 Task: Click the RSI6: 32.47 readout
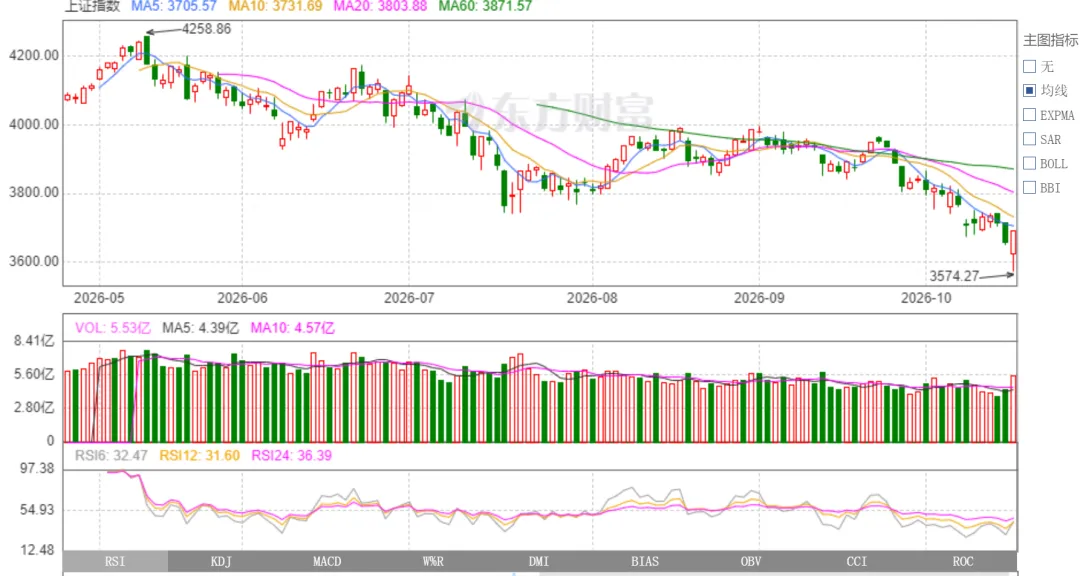click(111, 455)
